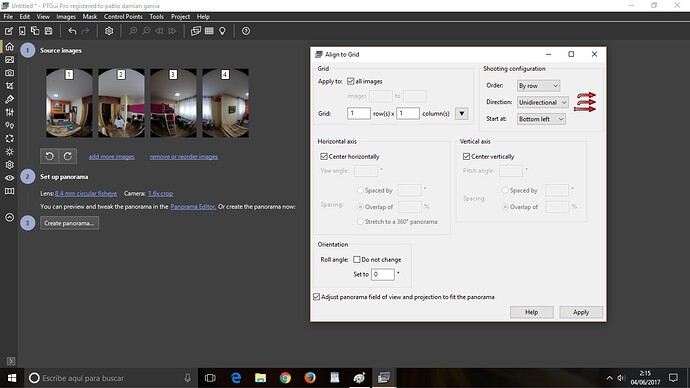
Task: Open the Control Points menu
Action: click(123, 17)
